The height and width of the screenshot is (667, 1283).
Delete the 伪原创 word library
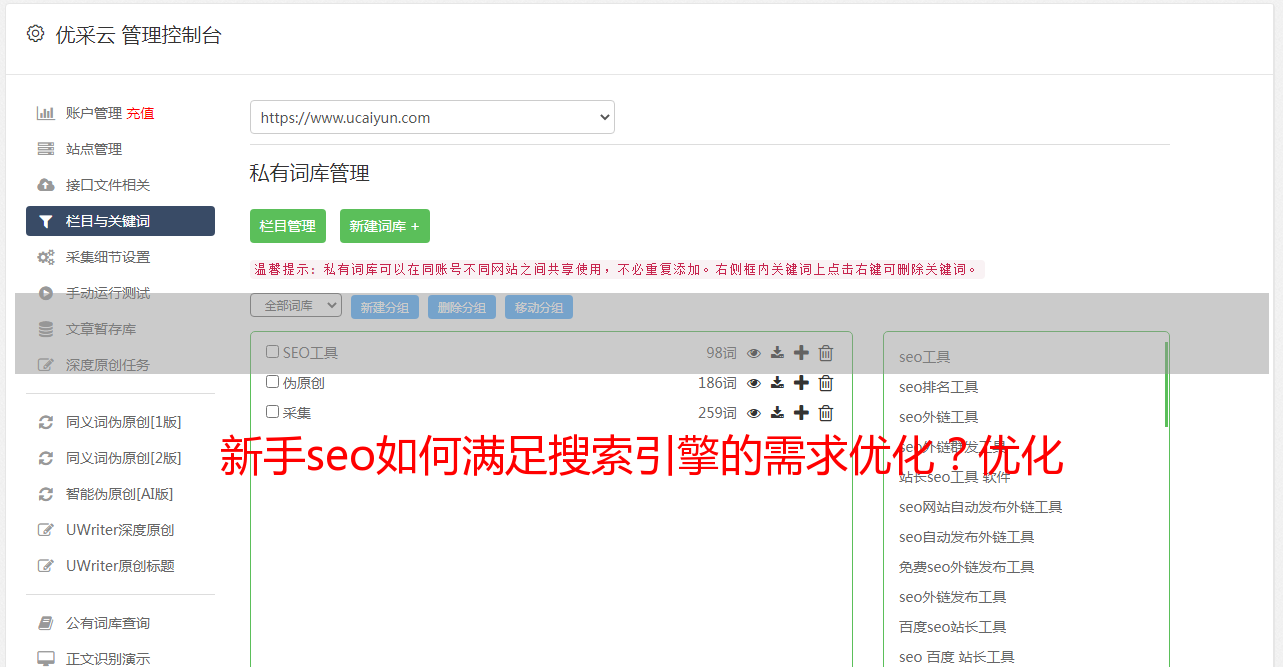[x=826, y=383]
